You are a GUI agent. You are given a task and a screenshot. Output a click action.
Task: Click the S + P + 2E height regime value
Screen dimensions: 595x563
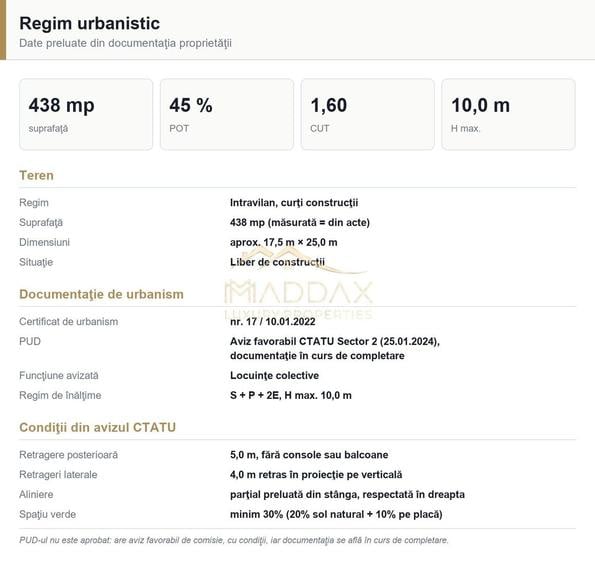[x=291, y=395]
